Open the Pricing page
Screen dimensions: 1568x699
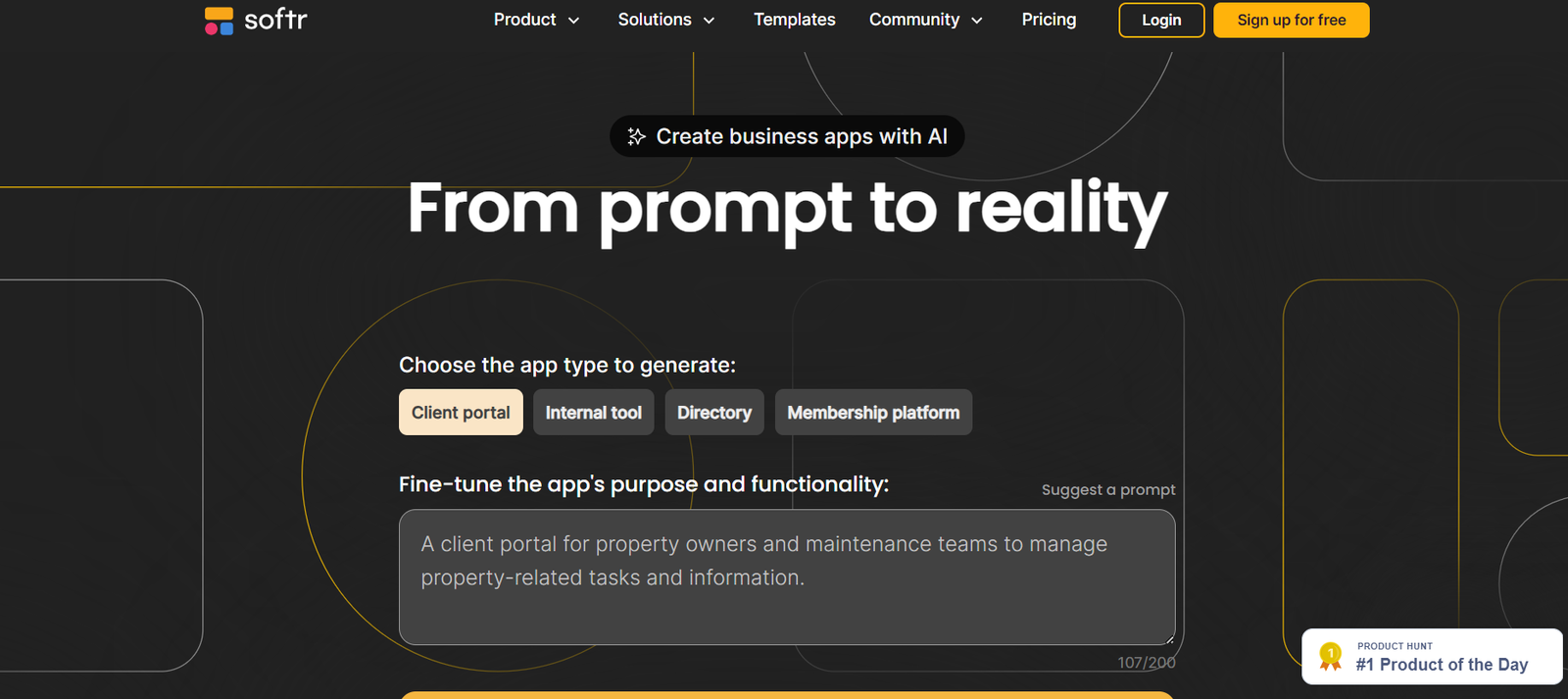coord(1049,20)
